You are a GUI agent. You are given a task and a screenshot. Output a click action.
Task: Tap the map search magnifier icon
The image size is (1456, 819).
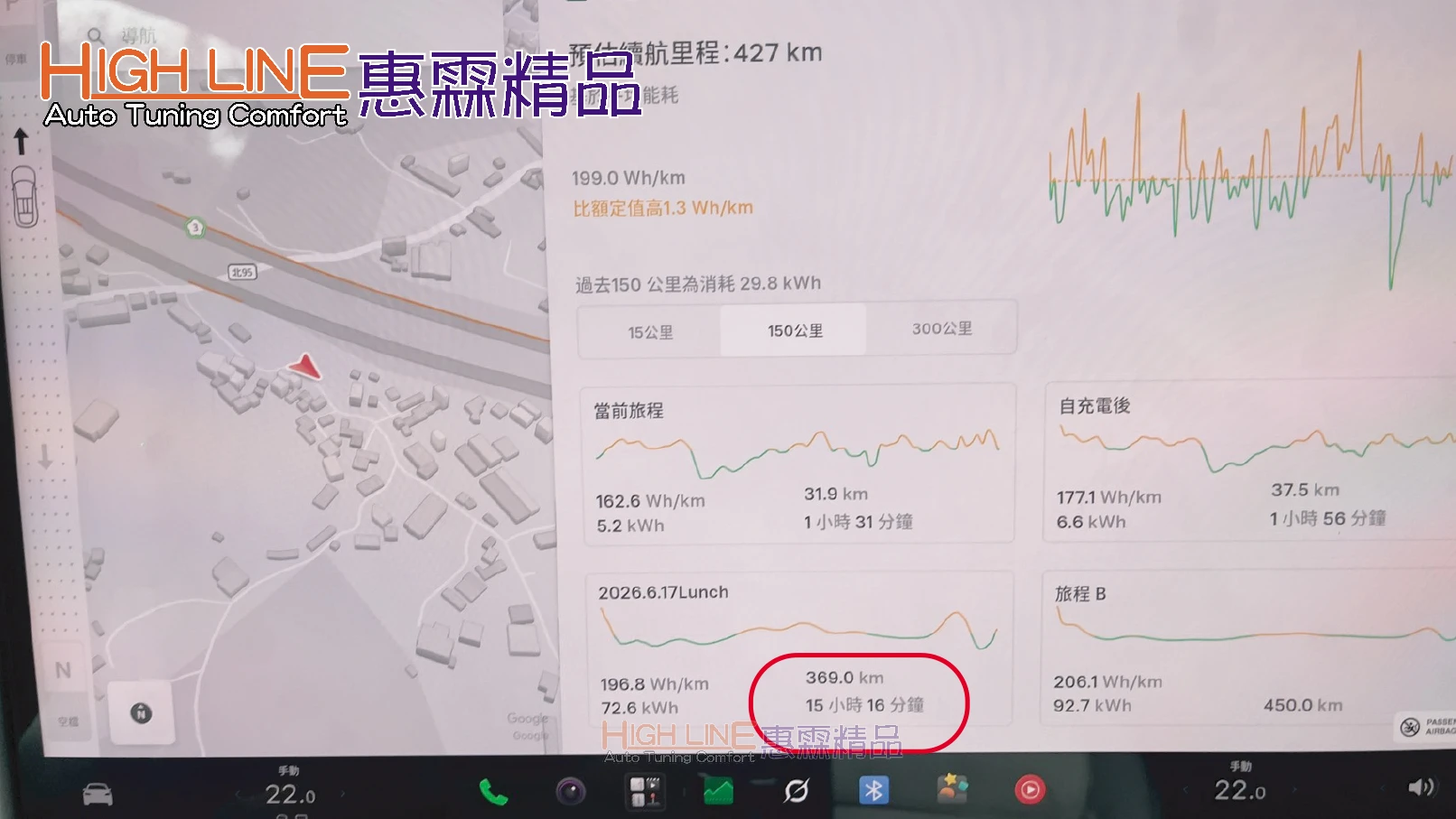[95, 35]
